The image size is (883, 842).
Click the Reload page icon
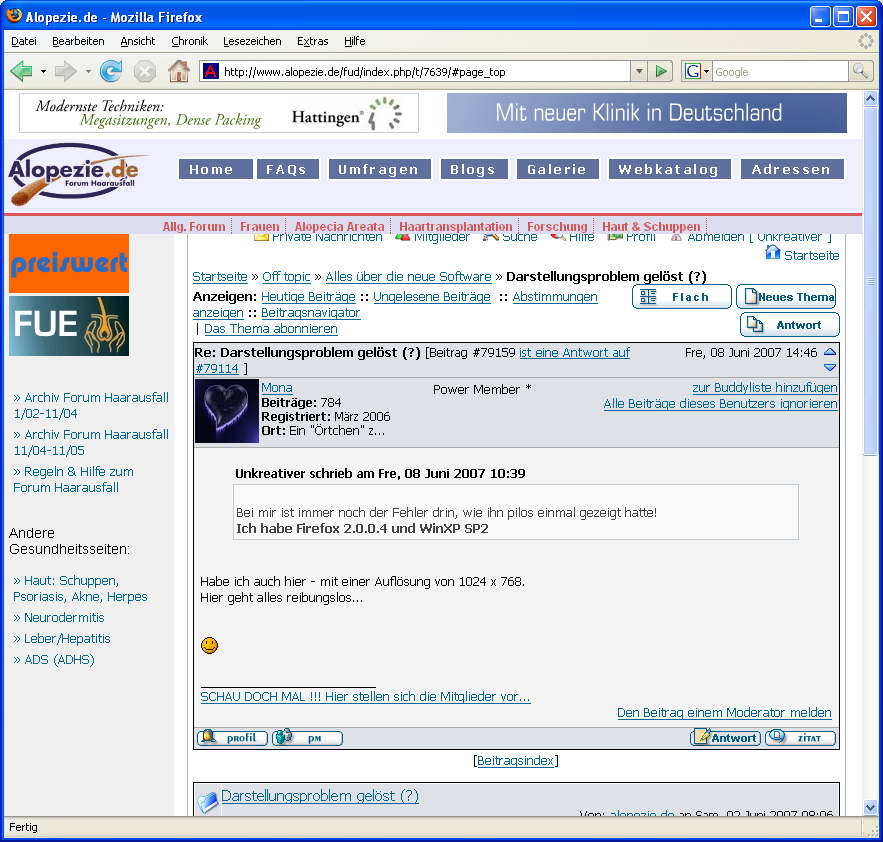111,71
